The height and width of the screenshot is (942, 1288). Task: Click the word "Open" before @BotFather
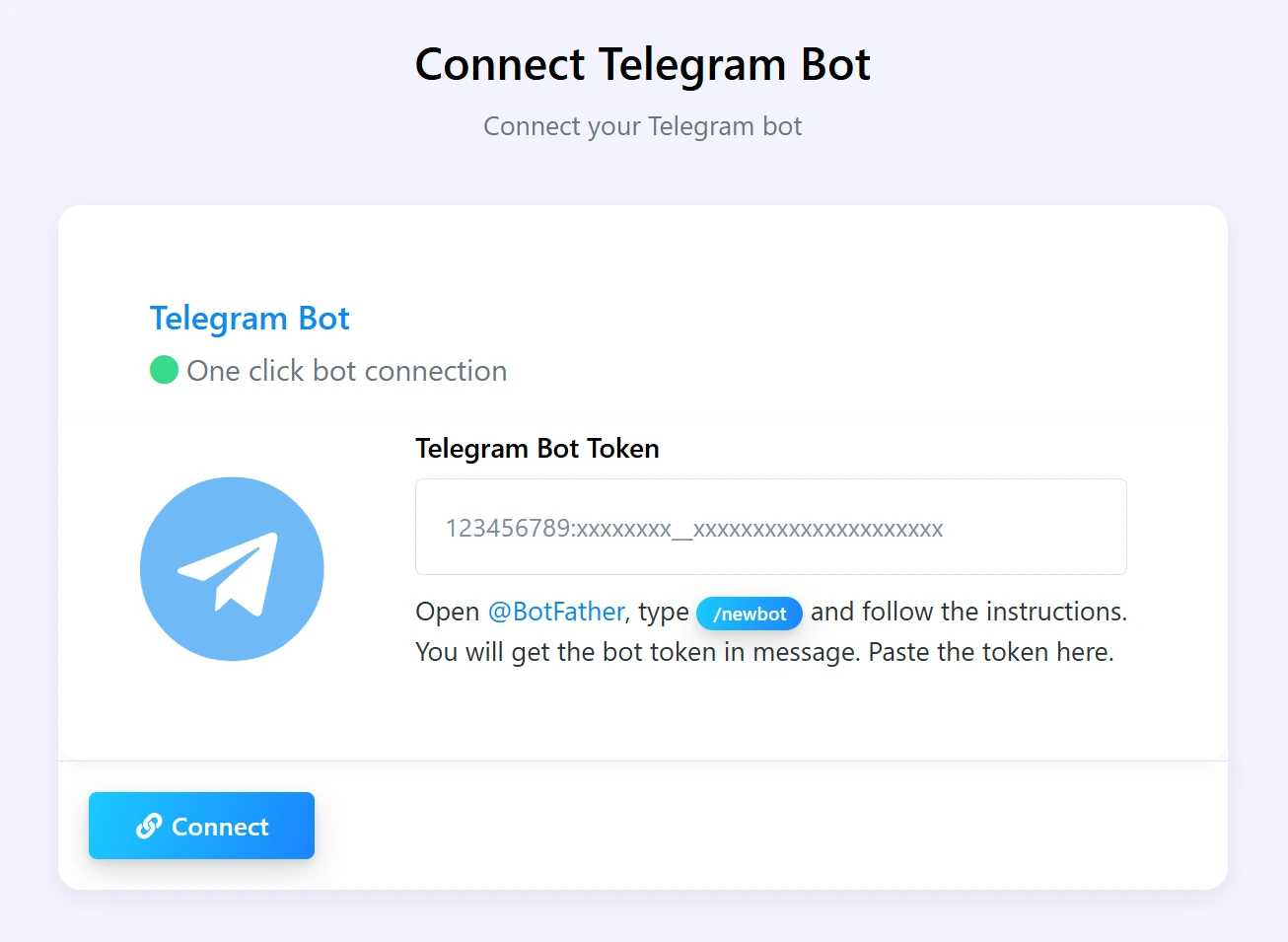click(448, 612)
